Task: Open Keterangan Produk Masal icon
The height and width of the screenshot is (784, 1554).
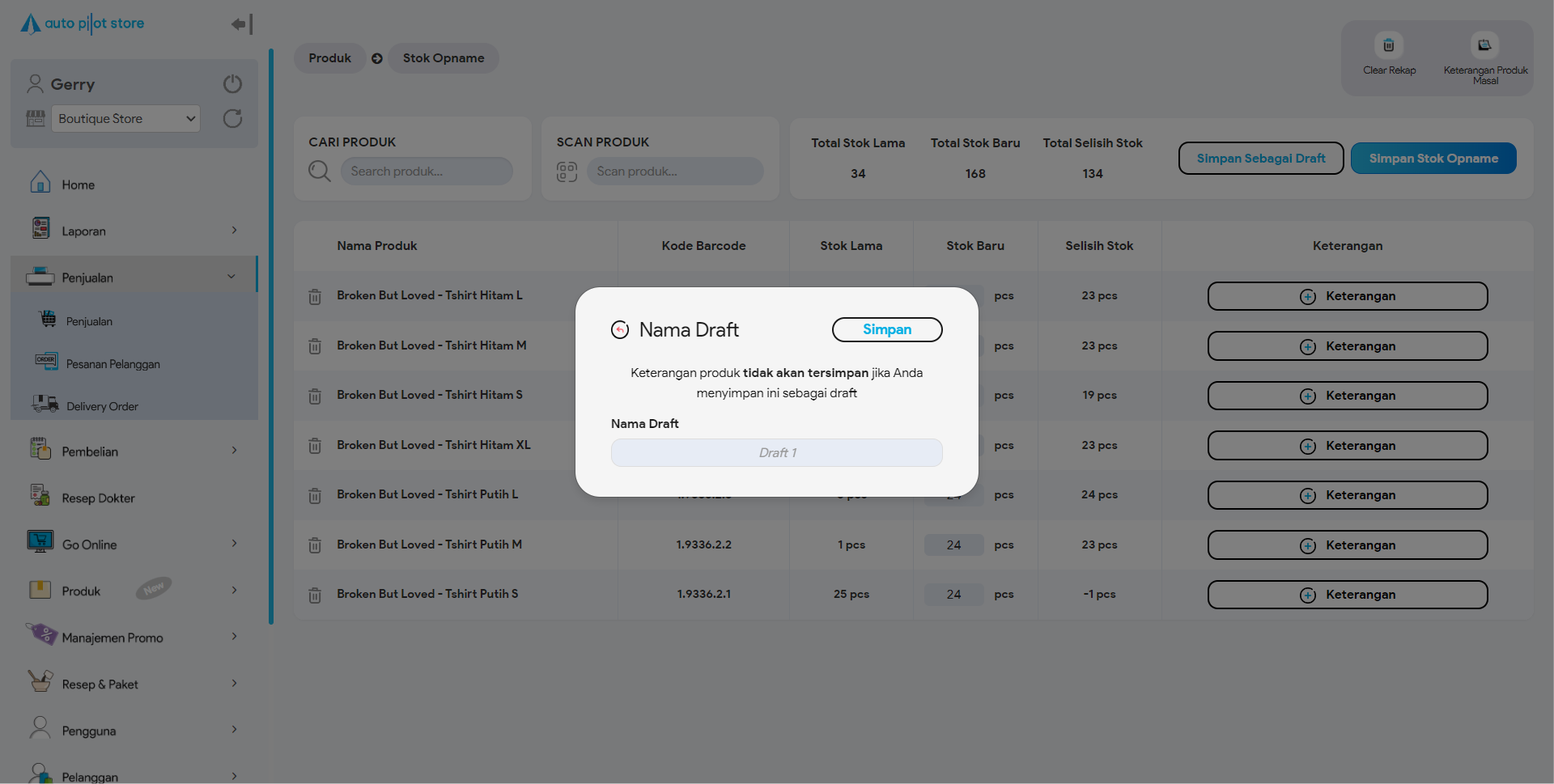Action: 1484,46
